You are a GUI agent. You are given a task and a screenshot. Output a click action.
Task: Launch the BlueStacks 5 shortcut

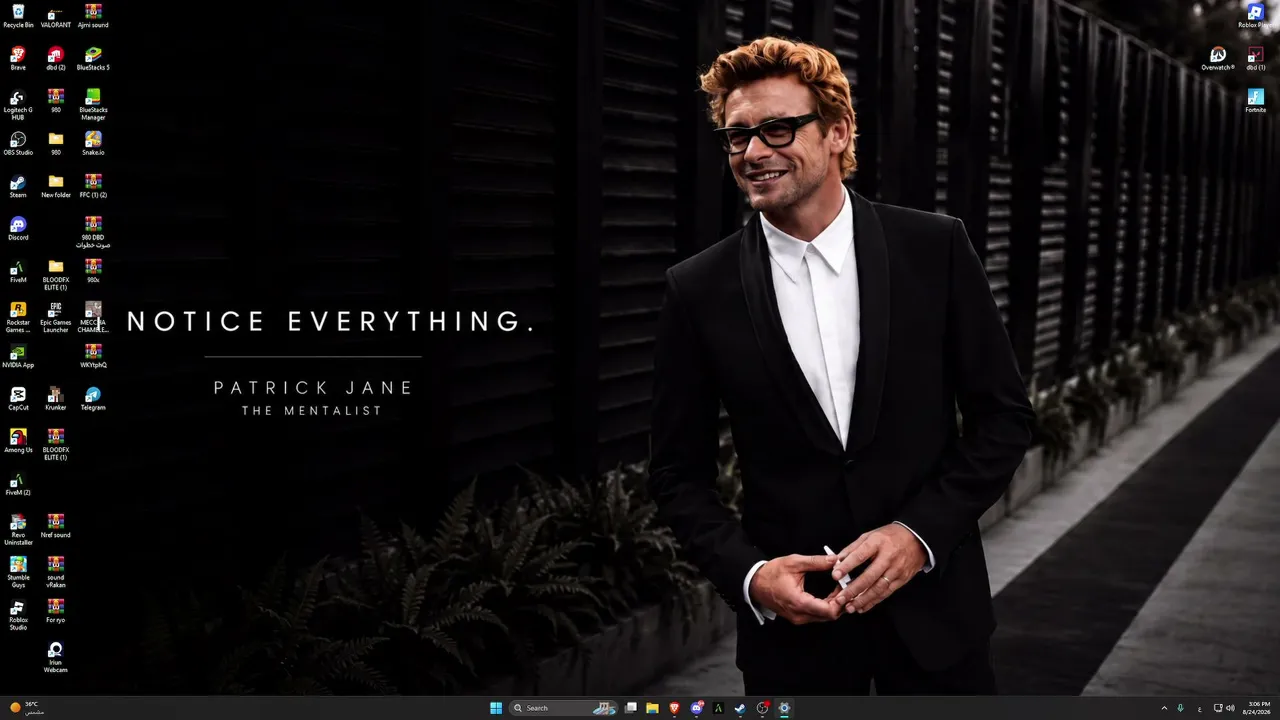tap(93, 59)
